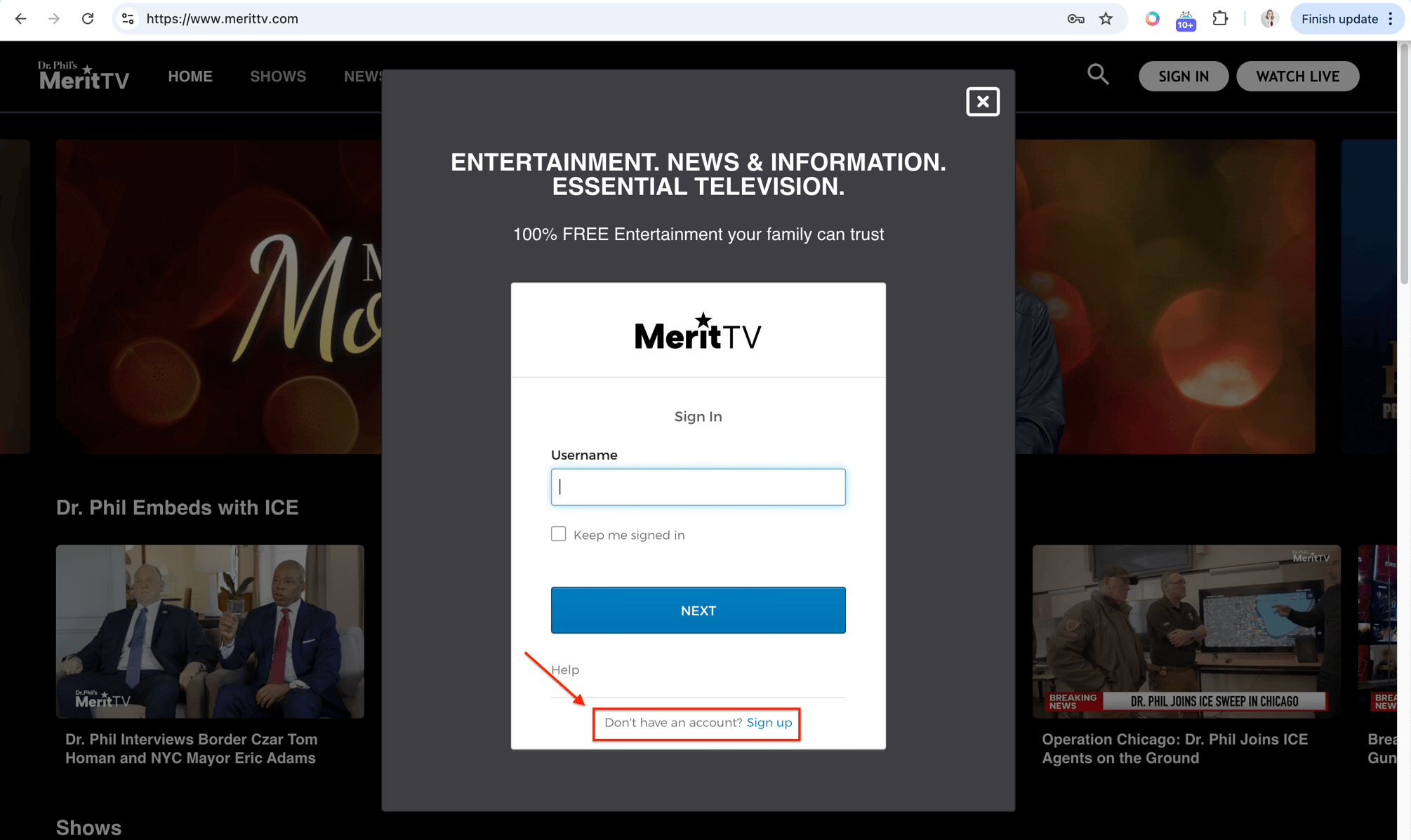Image resolution: width=1411 pixels, height=840 pixels.
Task: Enable Keep me signed in
Action: (558, 533)
